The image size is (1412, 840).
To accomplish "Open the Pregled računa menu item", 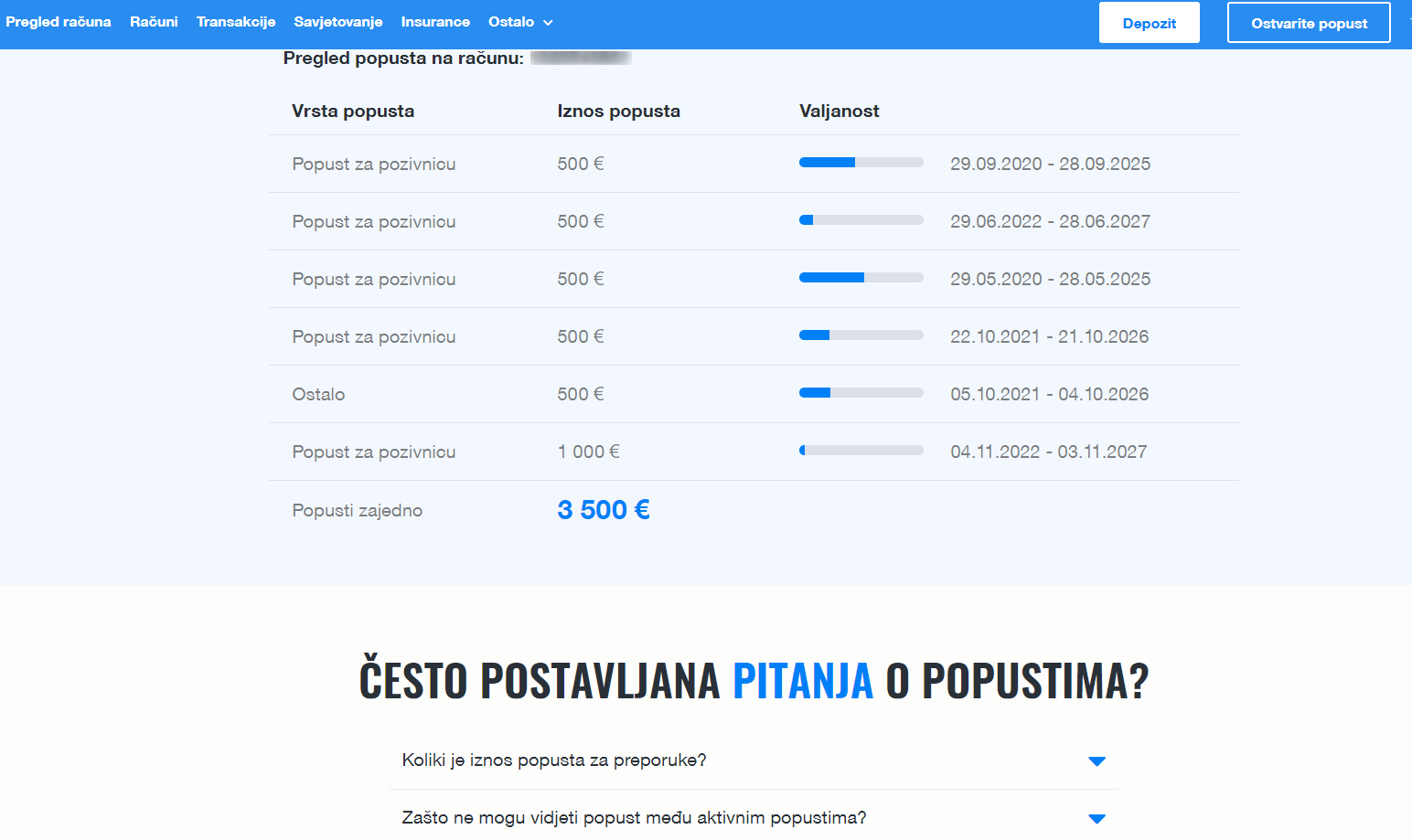I will 58,21.
